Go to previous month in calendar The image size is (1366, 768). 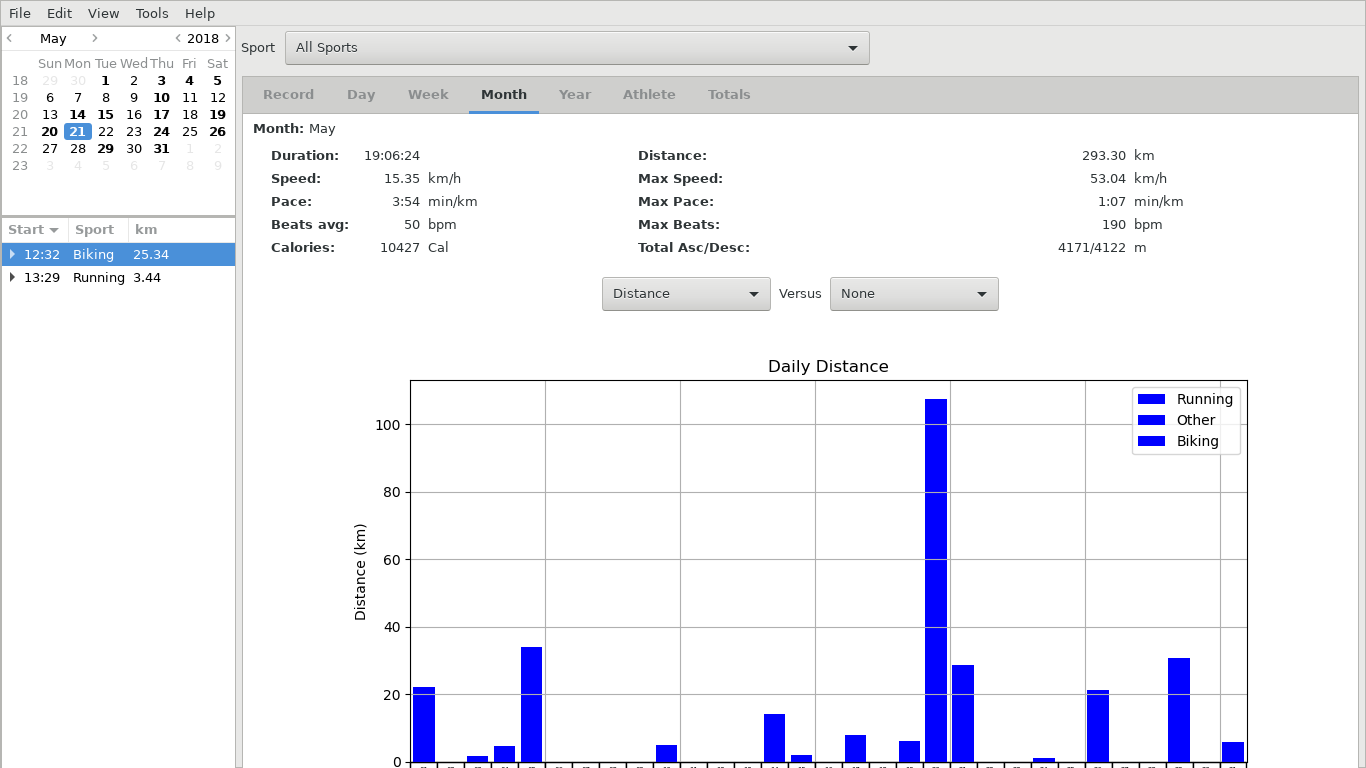10,38
